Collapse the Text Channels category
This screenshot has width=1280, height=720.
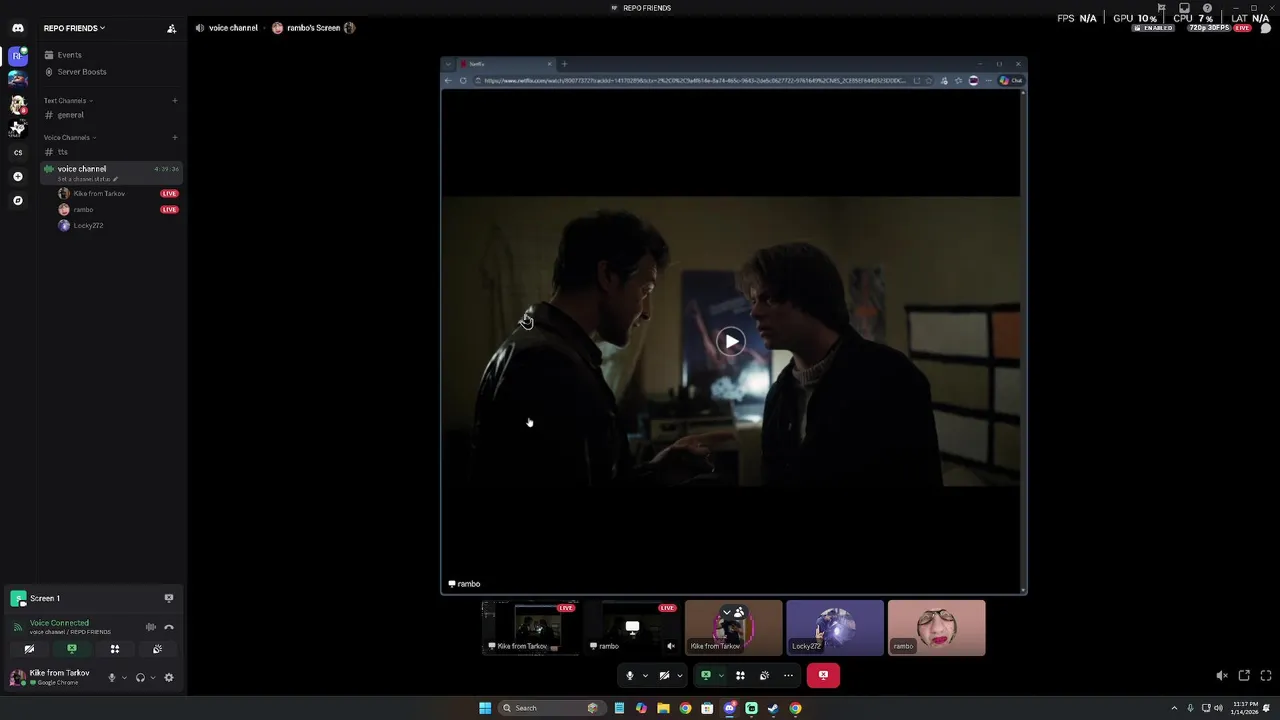68,100
